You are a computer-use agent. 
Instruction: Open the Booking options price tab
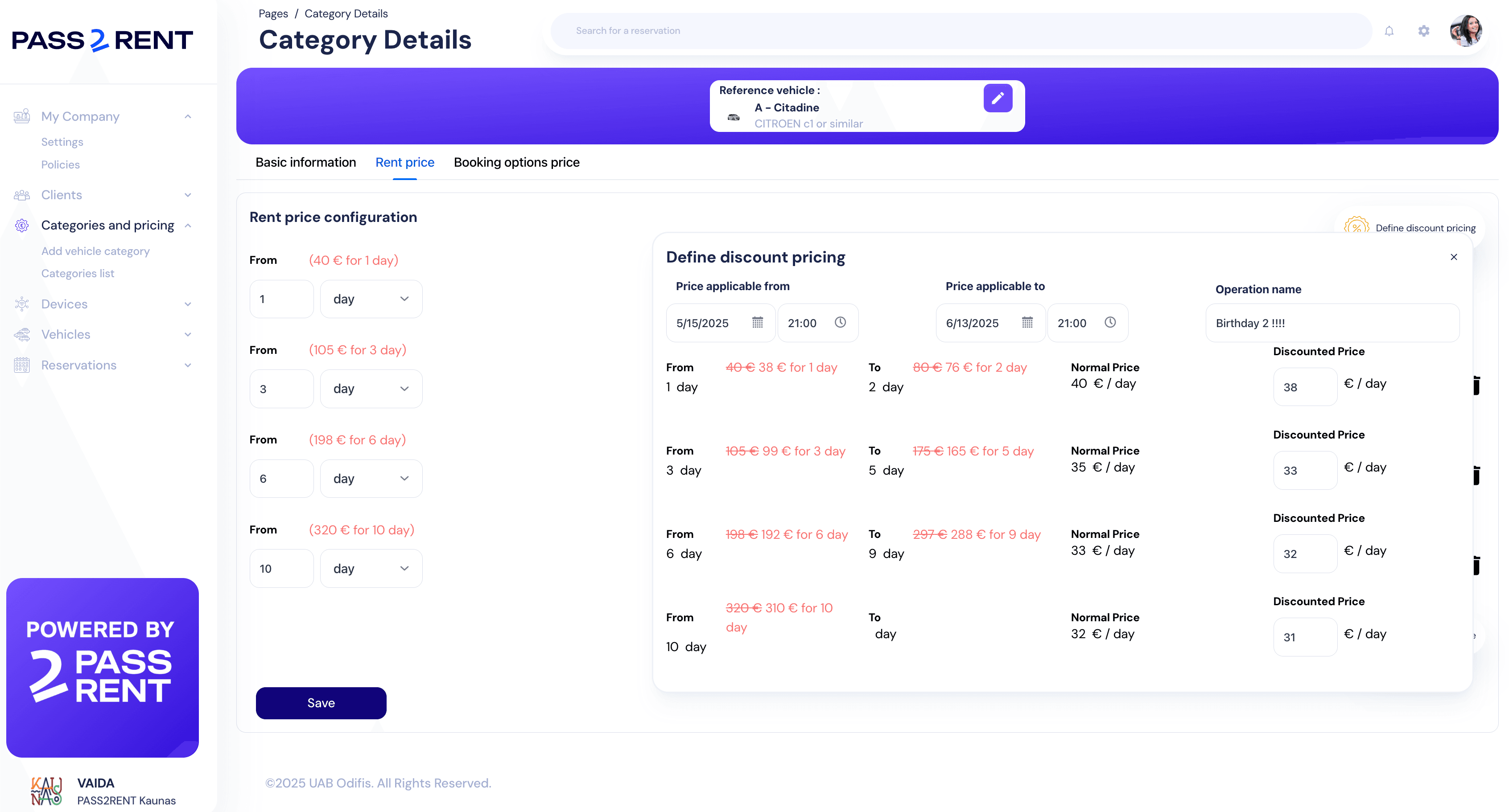click(x=516, y=162)
